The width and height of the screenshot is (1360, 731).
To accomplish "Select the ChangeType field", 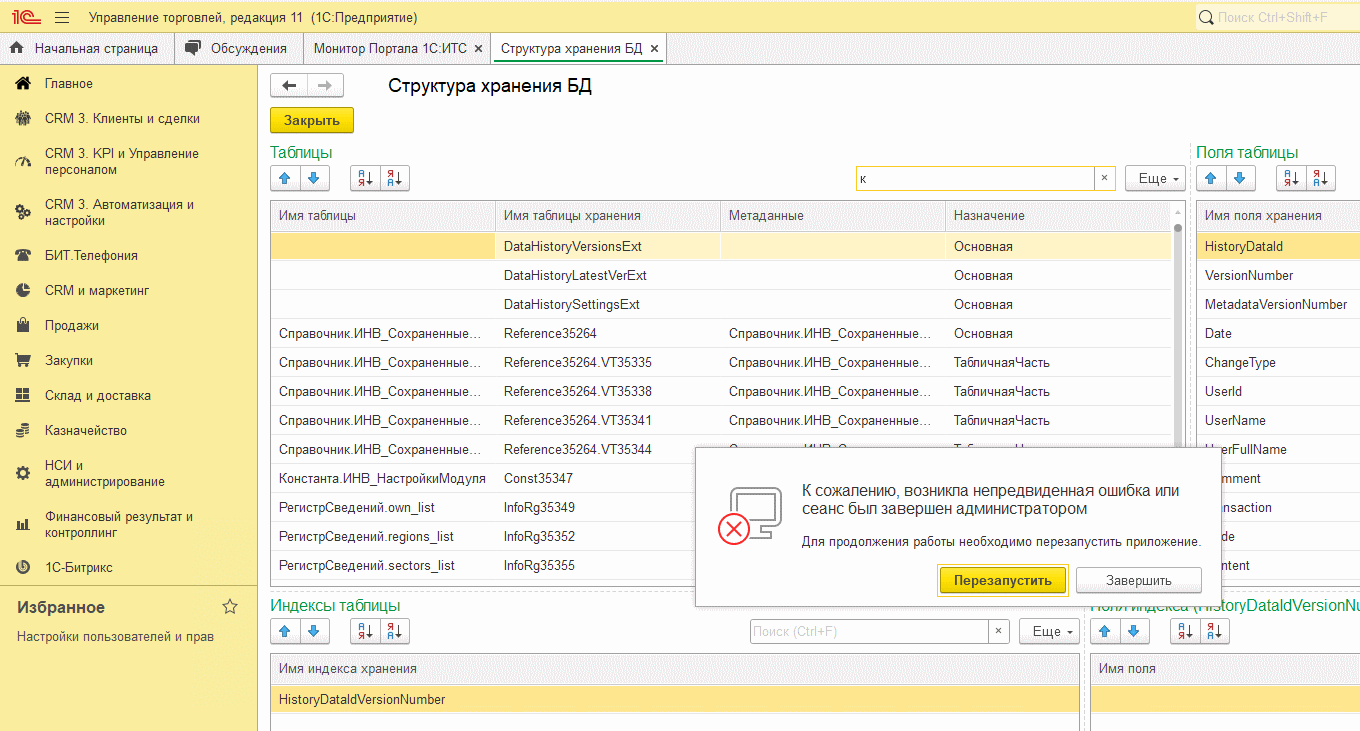I will point(1278,362).
